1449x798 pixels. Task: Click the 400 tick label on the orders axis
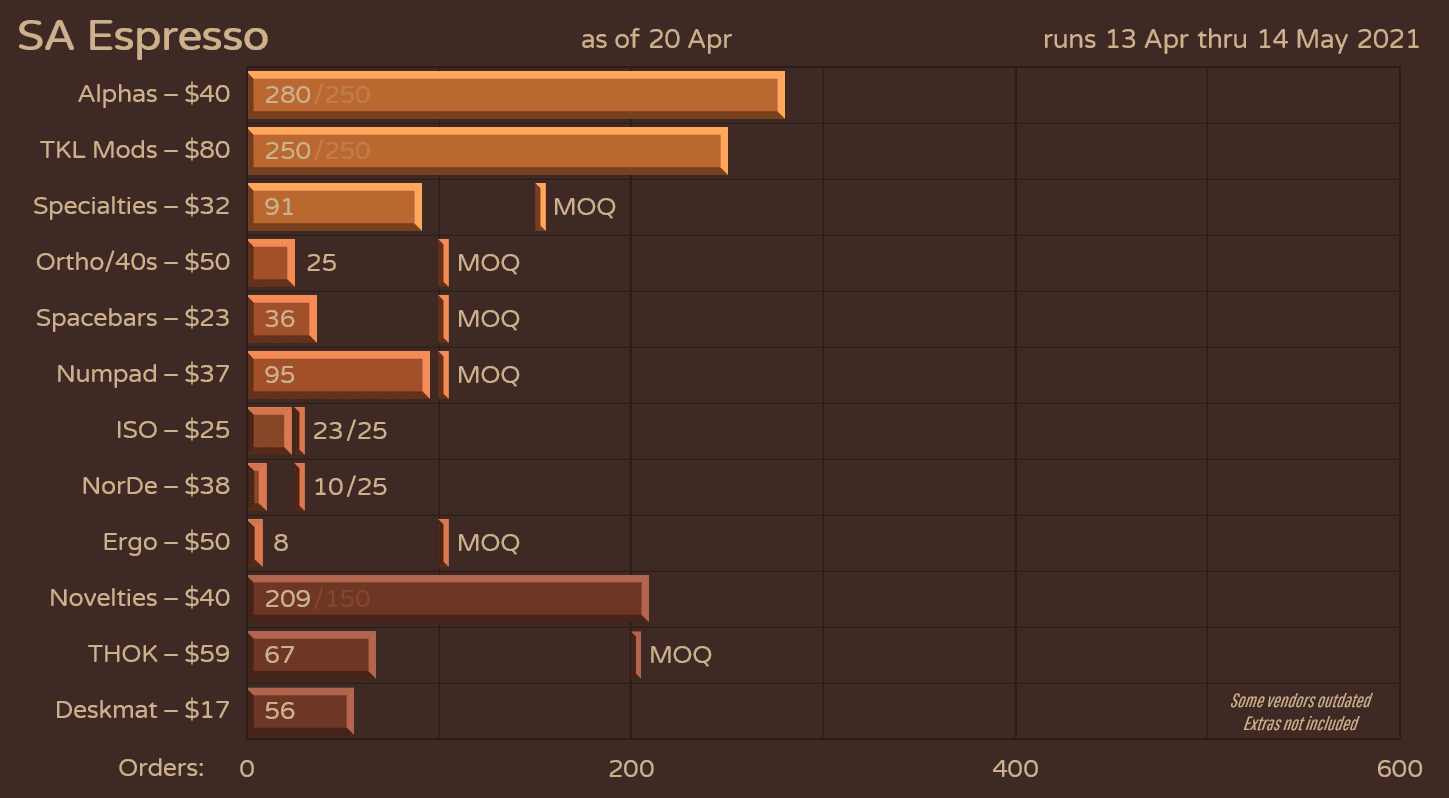pyautogui.click(x=1015, y=768)
